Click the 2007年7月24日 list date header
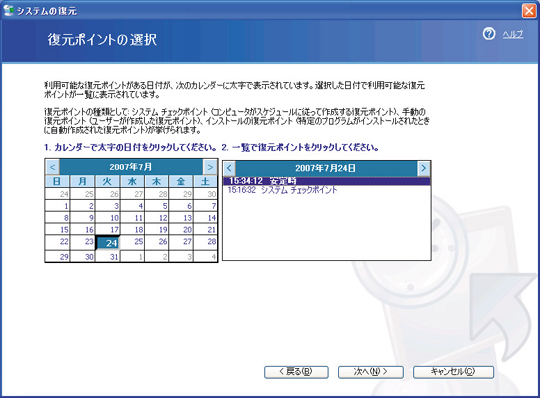 point(326,168)
